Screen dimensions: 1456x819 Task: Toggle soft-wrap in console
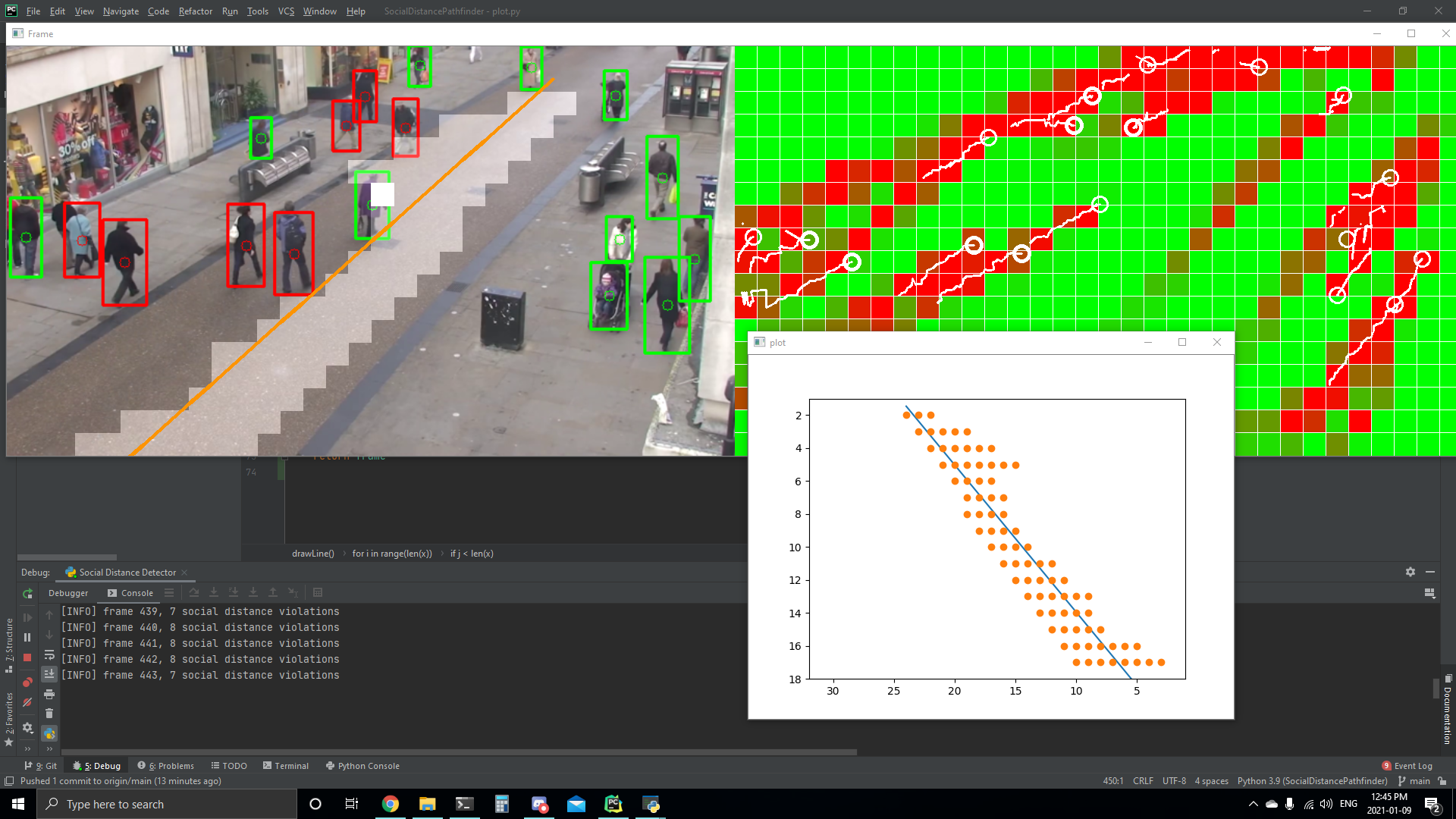pos(49,654)
